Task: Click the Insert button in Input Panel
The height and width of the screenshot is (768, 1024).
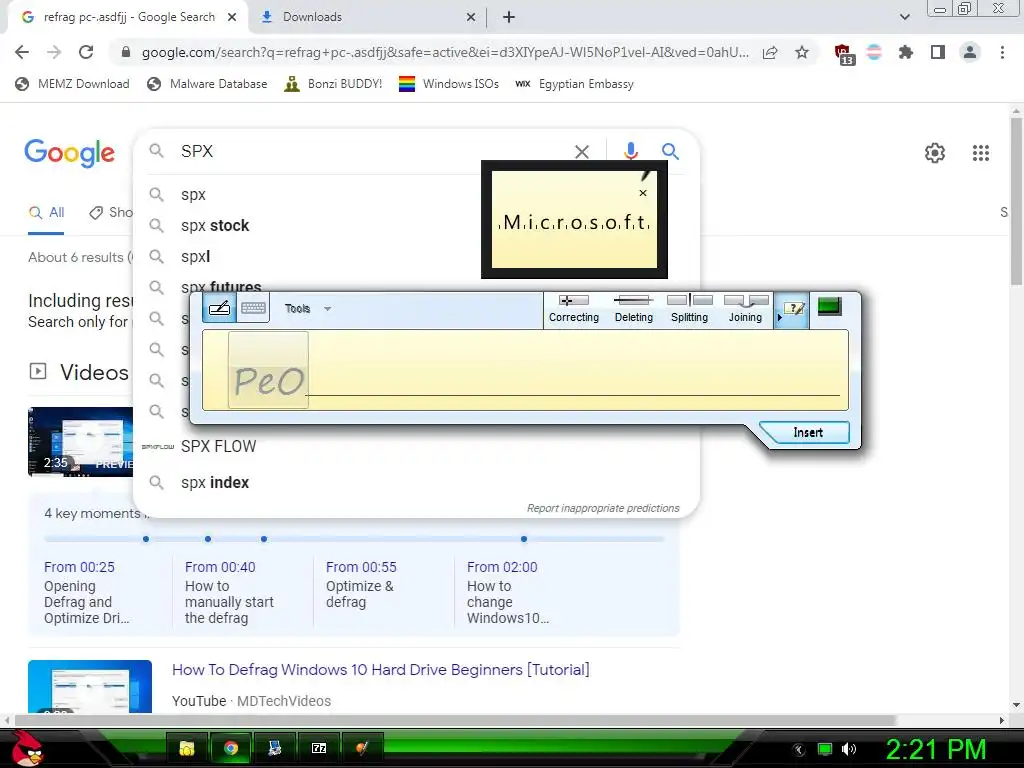Action: click(807, 432)
